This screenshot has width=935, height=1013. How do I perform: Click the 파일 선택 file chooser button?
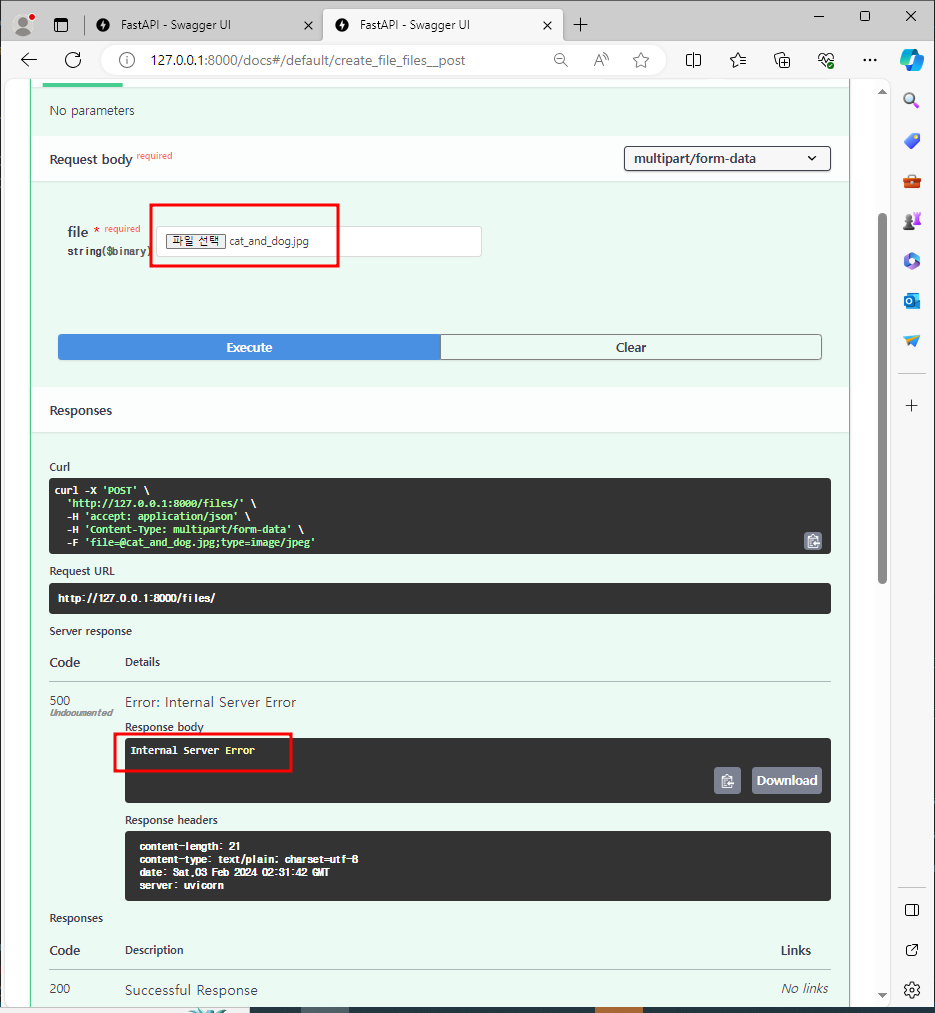click(x=195, y=241)
